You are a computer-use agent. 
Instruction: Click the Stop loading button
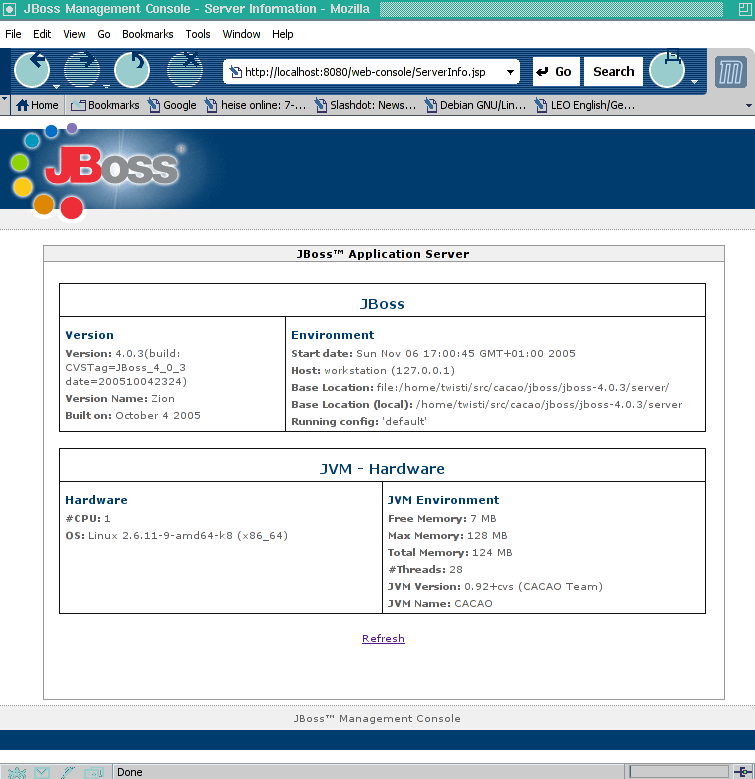point(185,70)
